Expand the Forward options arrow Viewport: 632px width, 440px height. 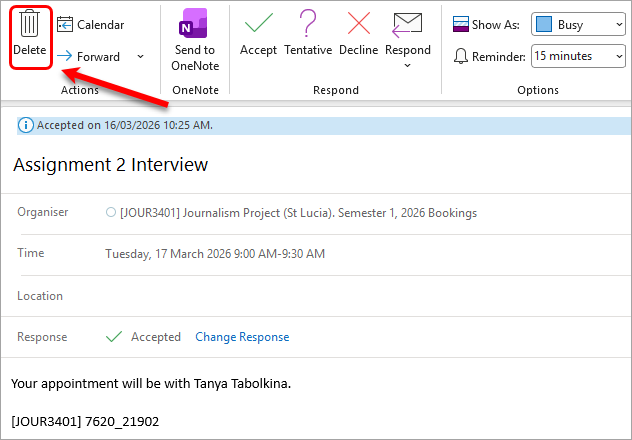click(x=140, y=56)
